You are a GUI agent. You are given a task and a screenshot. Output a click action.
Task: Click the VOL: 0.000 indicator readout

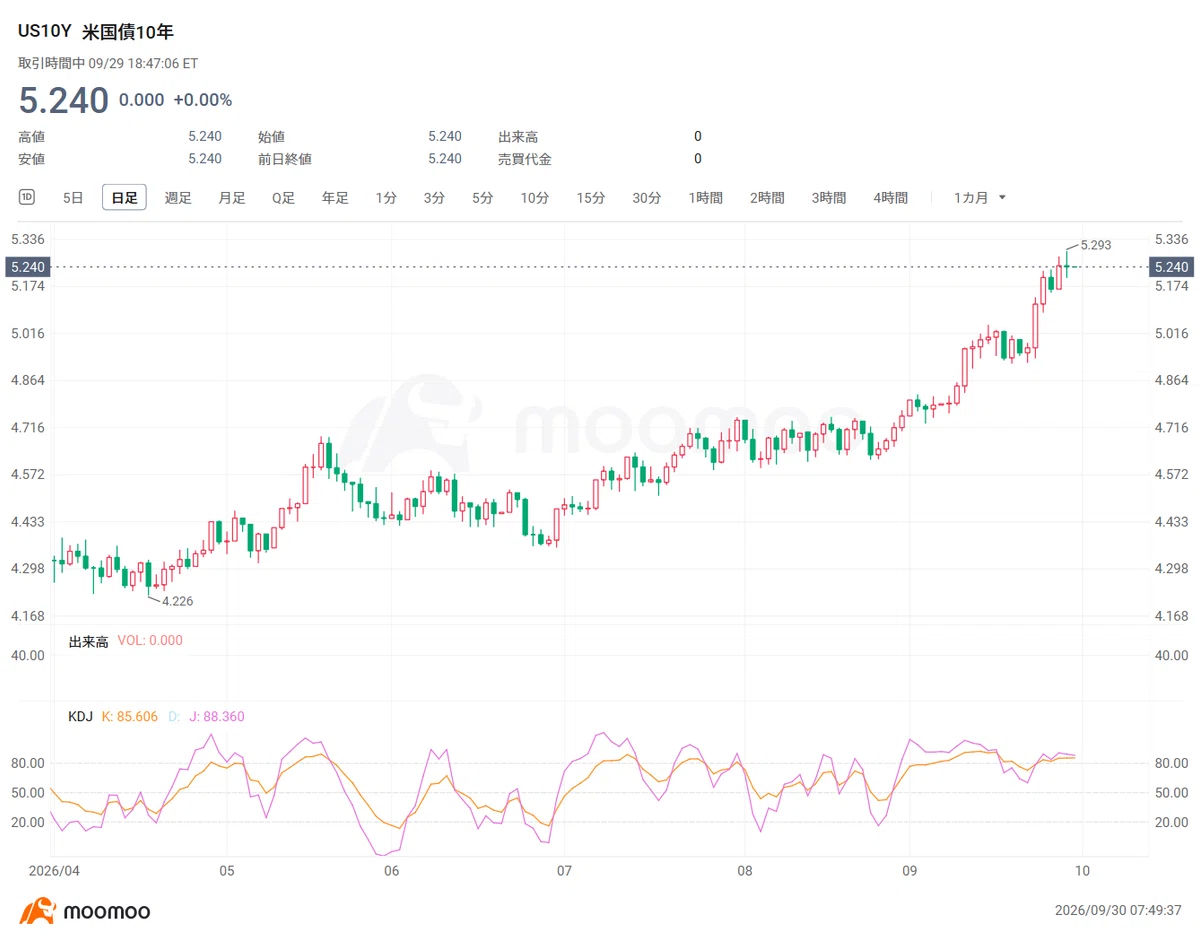pyautogui.click(x=150, y=641)
